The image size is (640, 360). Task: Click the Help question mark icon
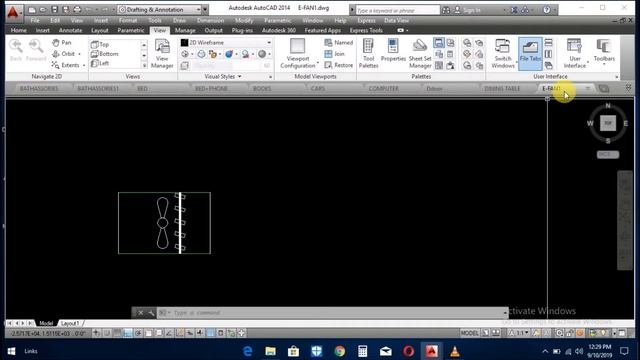click(x=547, y=10)
